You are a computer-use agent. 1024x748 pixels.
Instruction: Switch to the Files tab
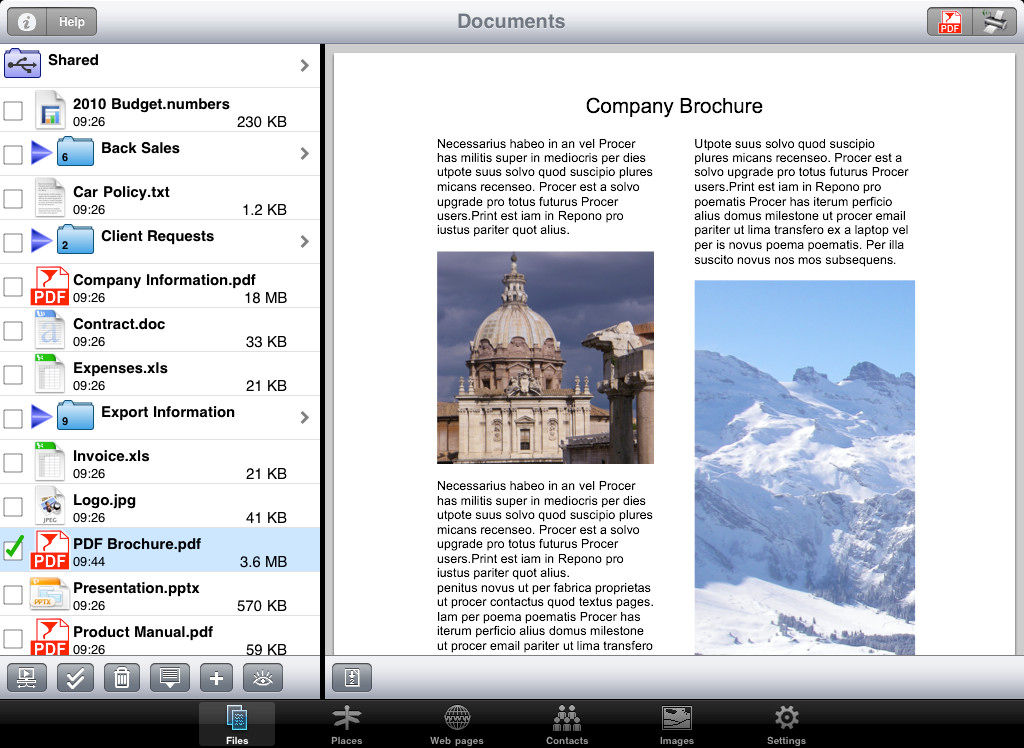(237, 724)
